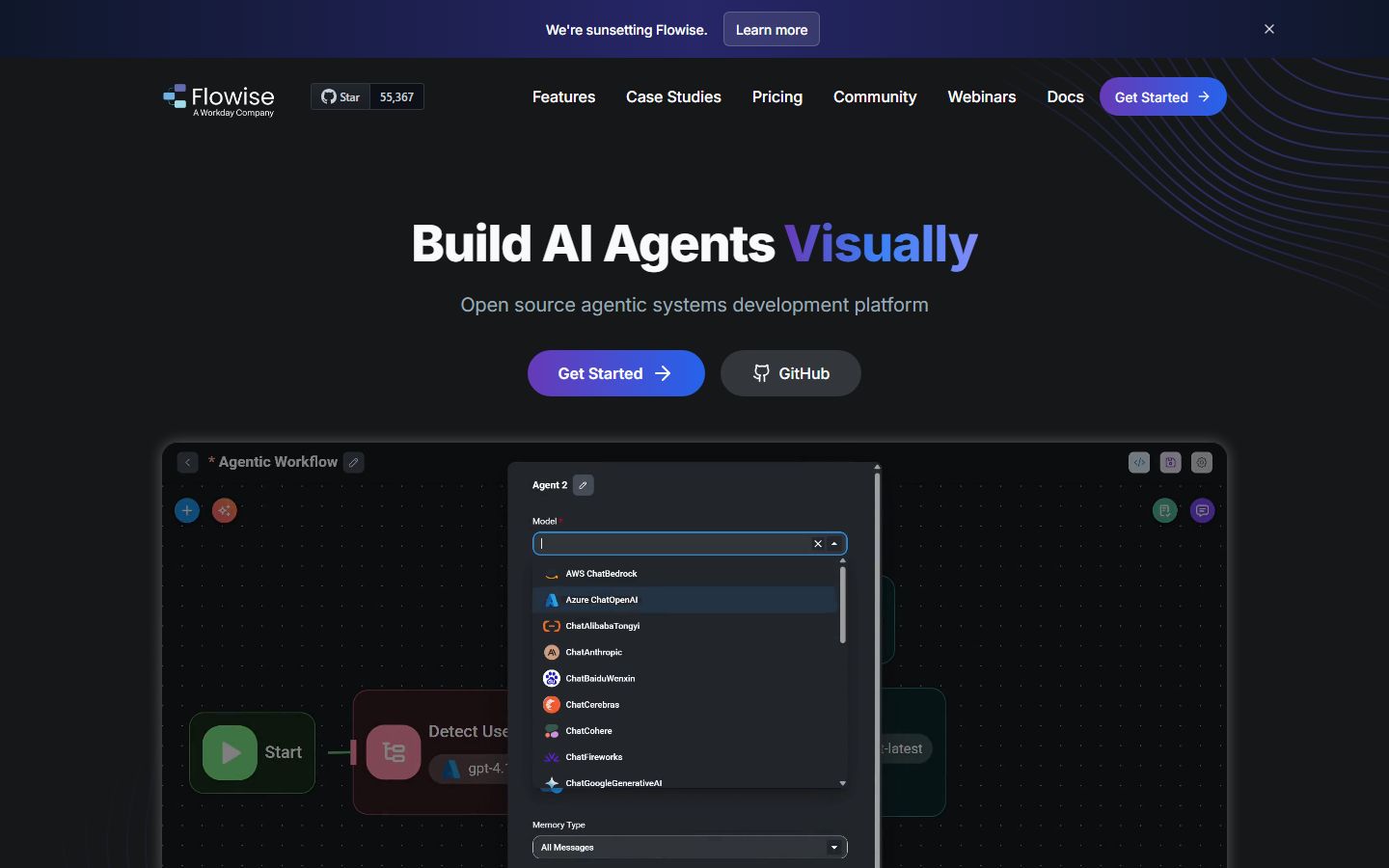
Task: Select ChatCohere from the model list
Action: [685, 731]
